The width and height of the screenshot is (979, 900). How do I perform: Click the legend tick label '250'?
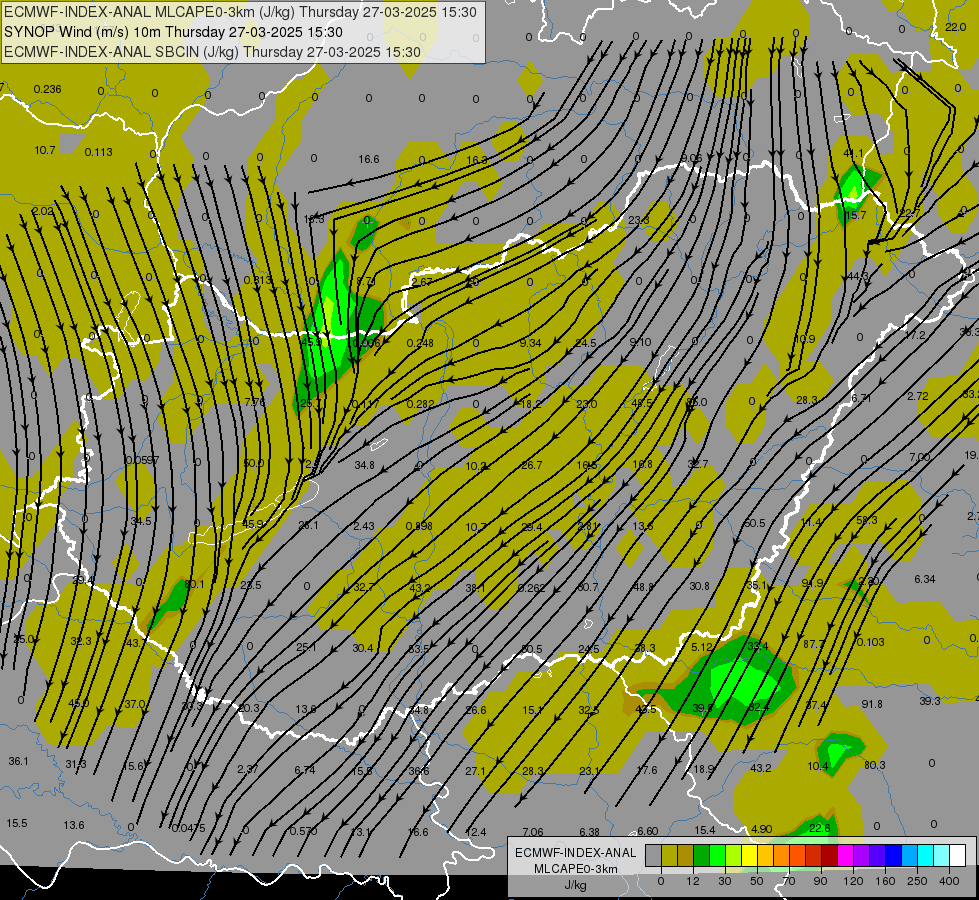click(917, 881)
